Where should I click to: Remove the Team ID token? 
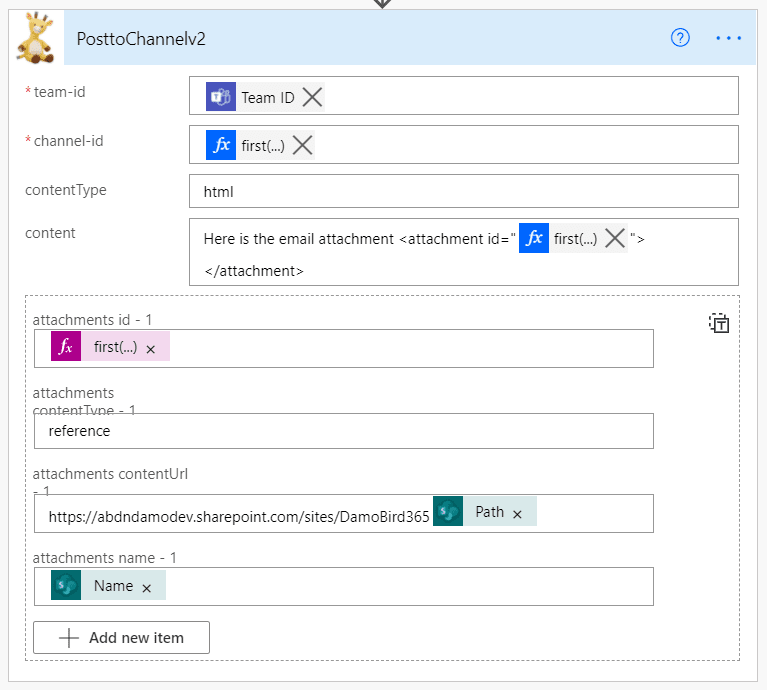(x=312, y=97)
